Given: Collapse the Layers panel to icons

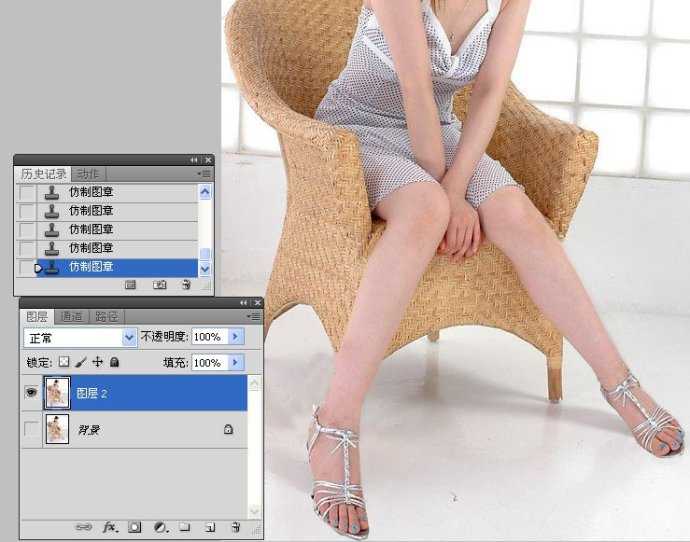Looking at the screenshot, I should pyautogui.click(x=243, y=303).
